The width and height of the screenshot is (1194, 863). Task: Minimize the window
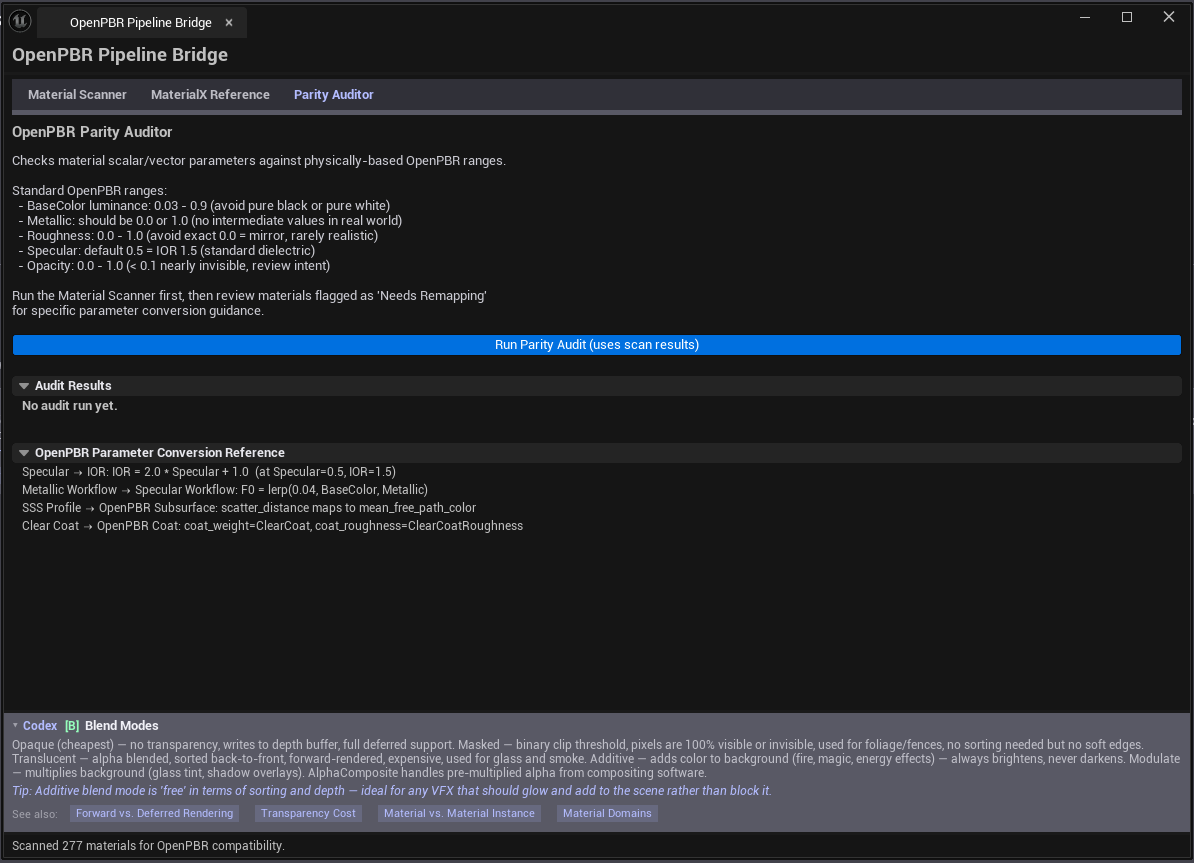click(x=1085, y=17)
